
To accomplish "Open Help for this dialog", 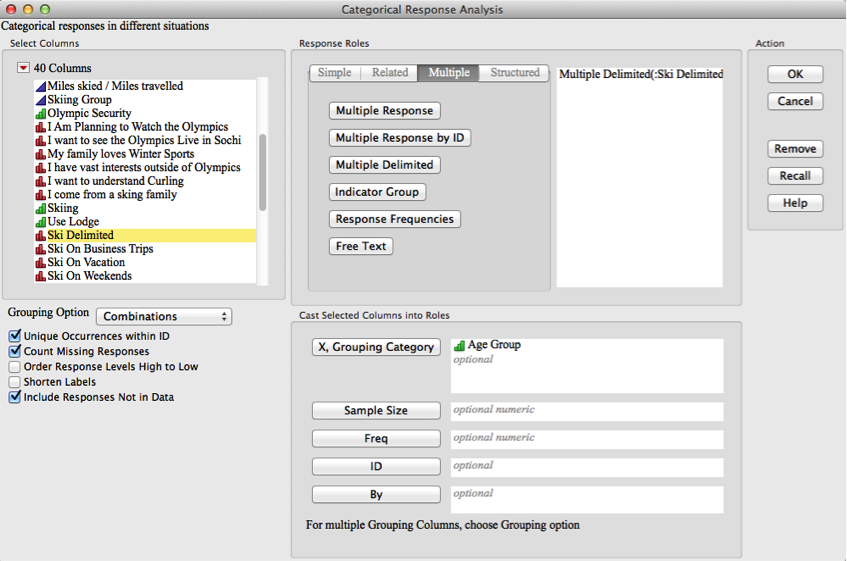I will click(x=795, y=203).
